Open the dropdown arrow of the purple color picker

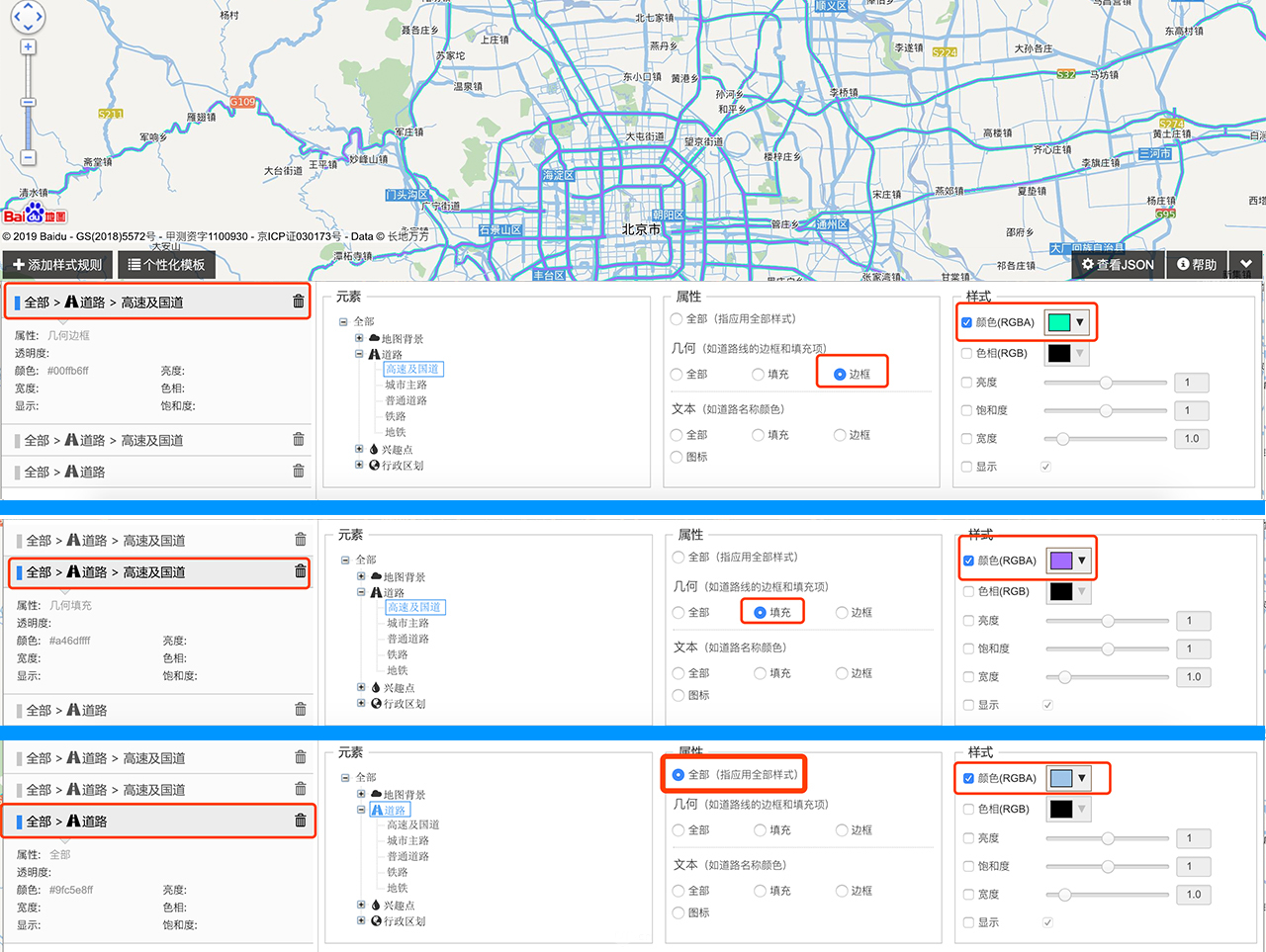(x=1082, y=561)
